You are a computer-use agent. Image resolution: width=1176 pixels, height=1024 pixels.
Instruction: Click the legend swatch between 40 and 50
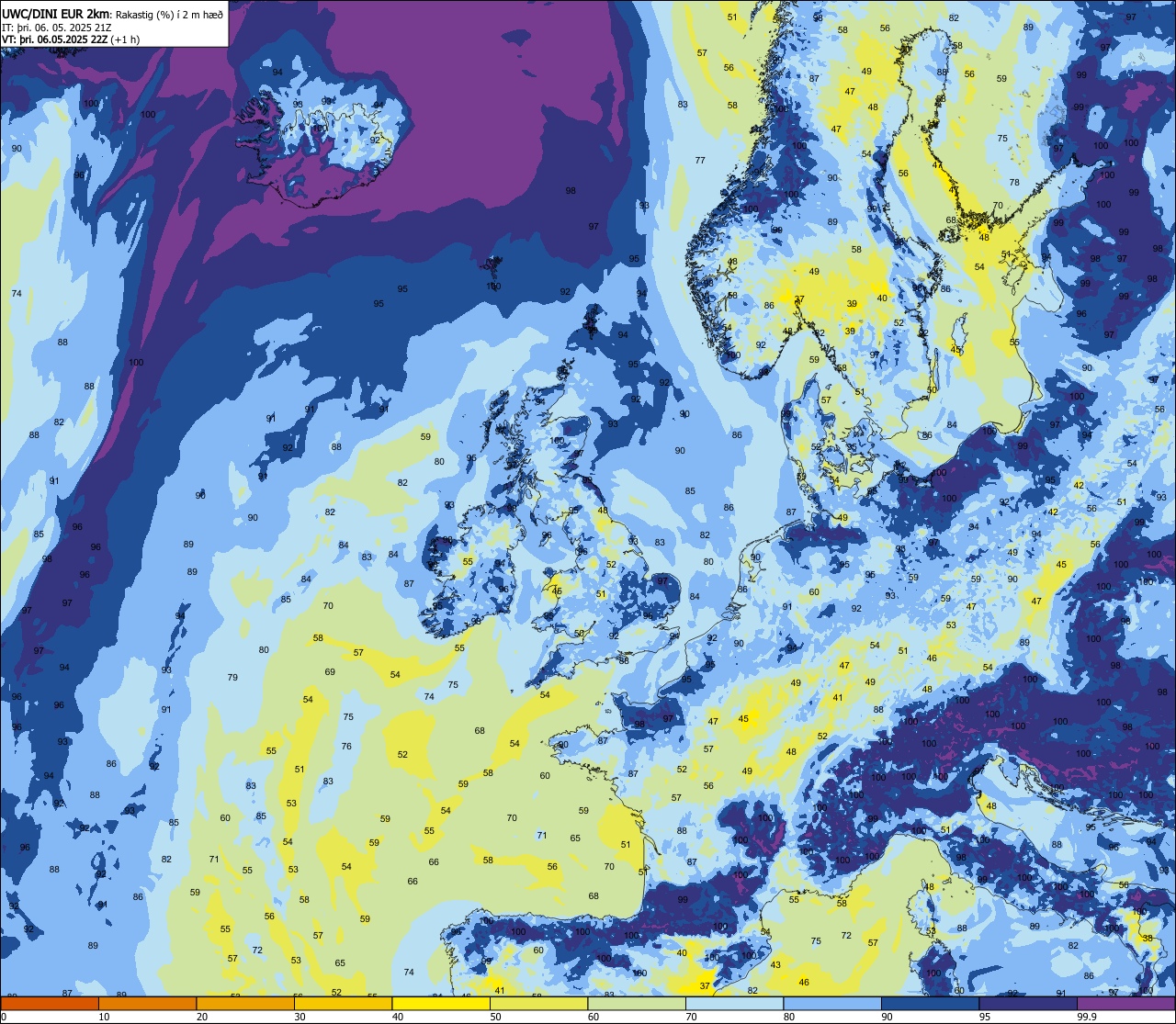[440, 1003]
